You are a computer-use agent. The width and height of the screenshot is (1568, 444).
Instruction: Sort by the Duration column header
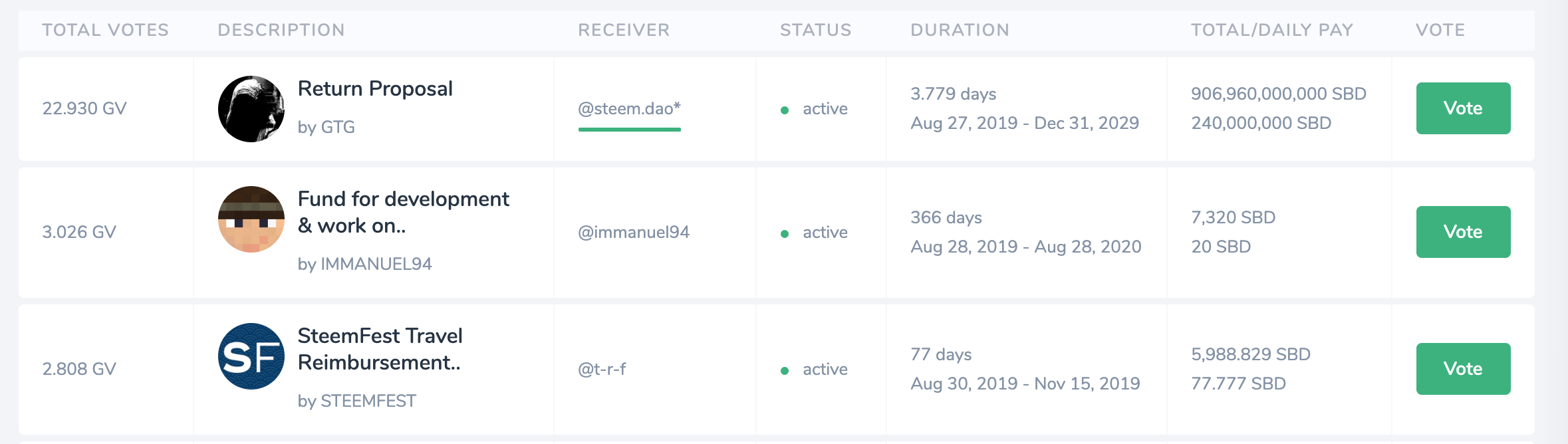click(x=960, y=30)
